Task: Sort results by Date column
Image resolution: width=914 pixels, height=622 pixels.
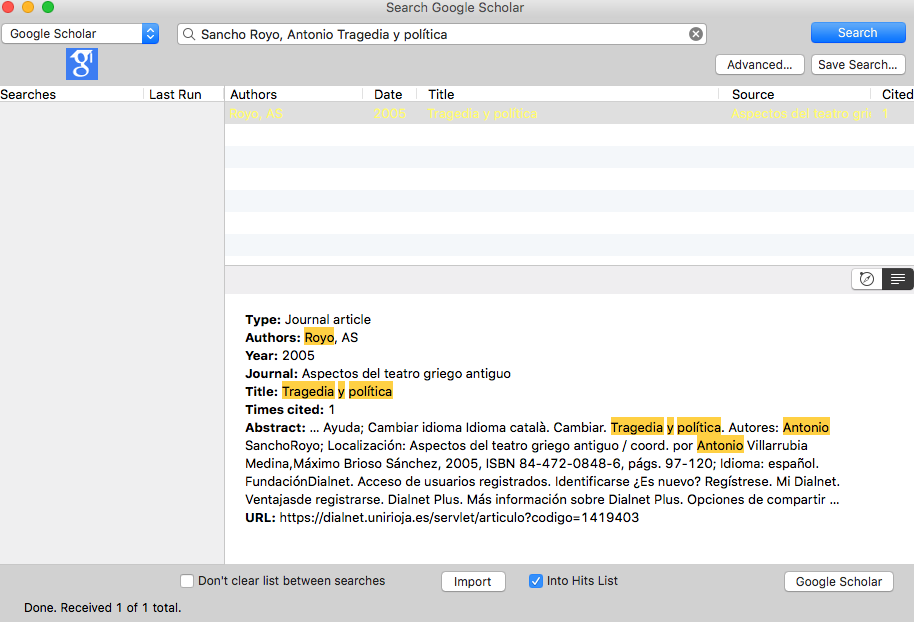Action: click(x=389, y=94)
